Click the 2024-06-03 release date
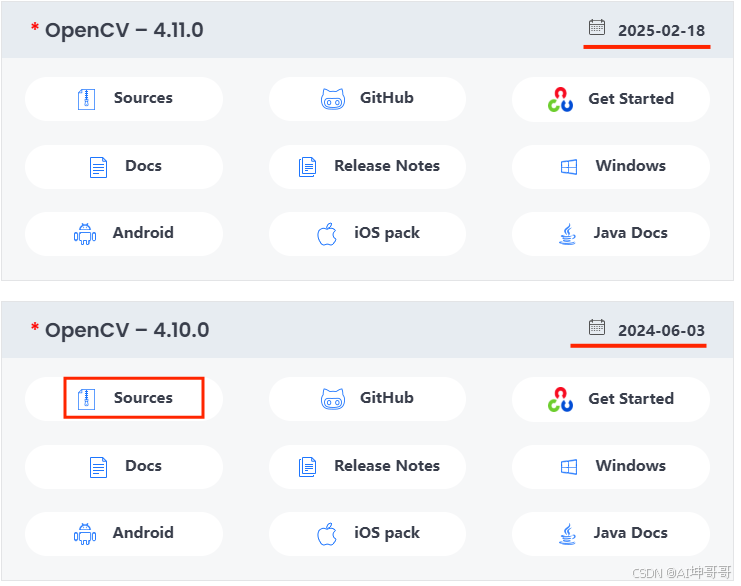Image resolution: width=741 pixels, height=586 pixels. click(661, 330)
